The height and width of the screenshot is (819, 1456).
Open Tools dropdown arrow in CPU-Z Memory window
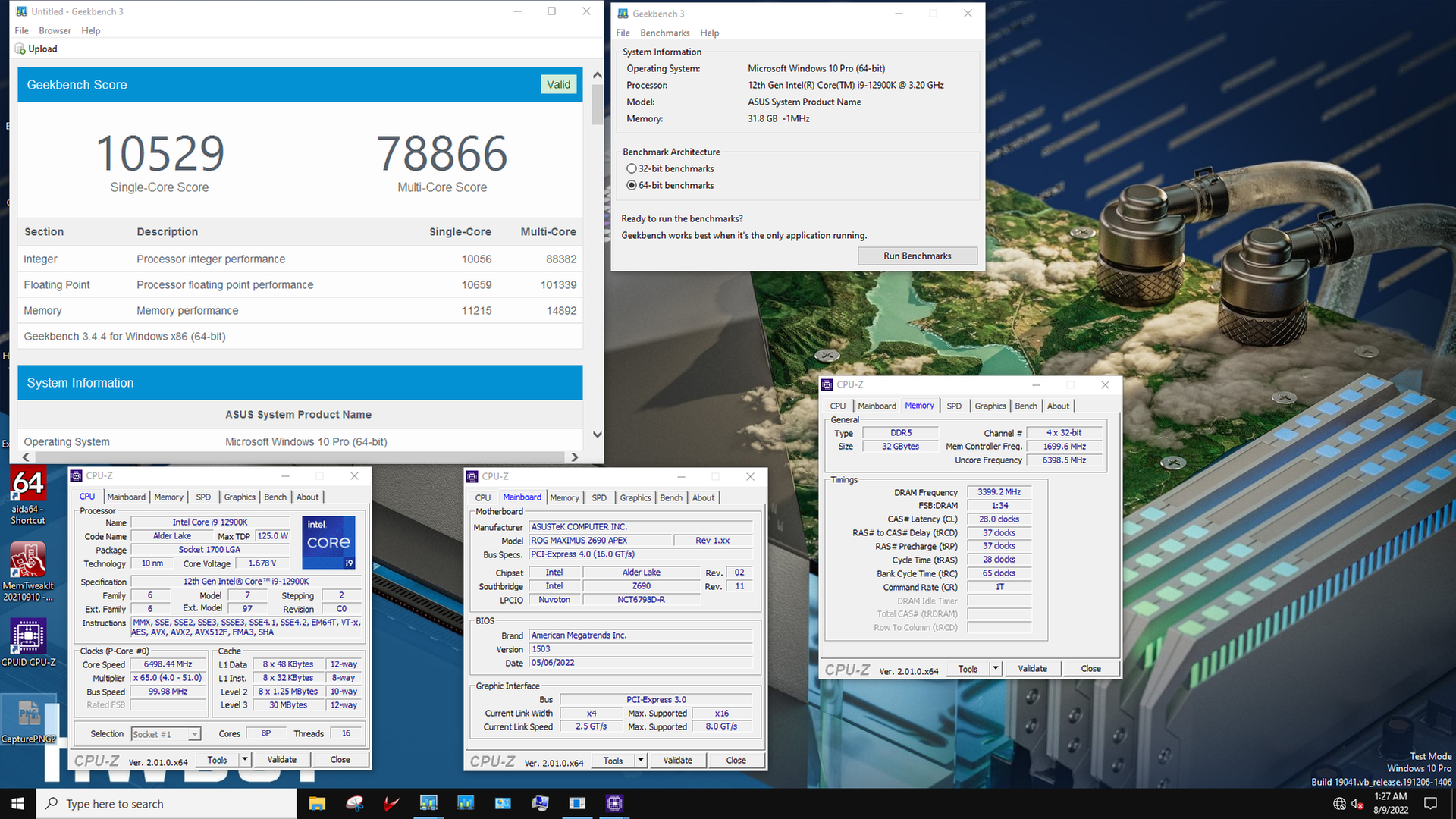pos(996,668)
